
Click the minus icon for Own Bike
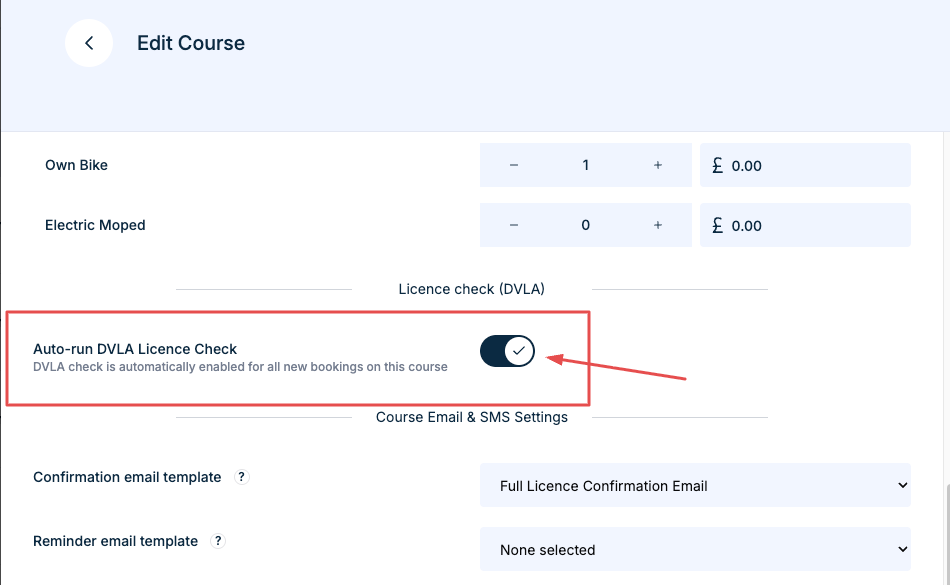click(513, 165)
